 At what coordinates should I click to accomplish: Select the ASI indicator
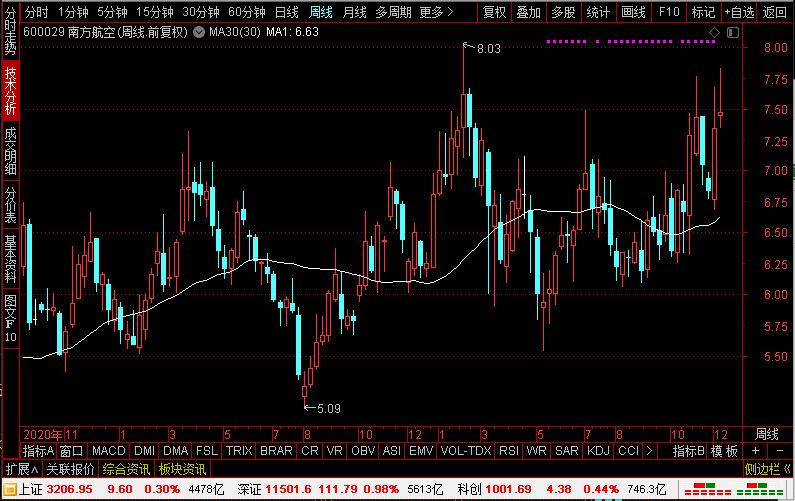point(392,451)
